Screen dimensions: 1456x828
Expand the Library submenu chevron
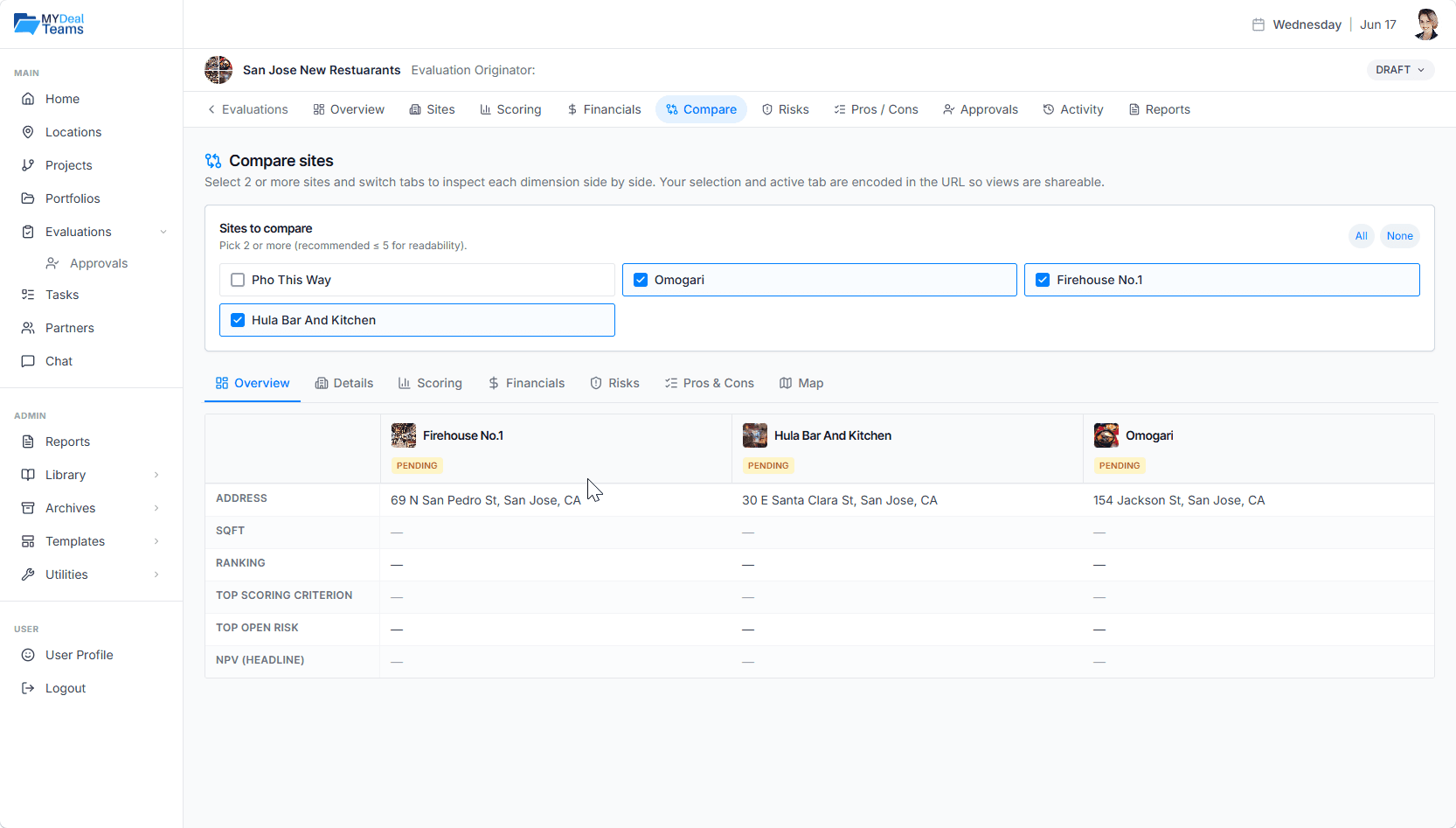point(156,475)
